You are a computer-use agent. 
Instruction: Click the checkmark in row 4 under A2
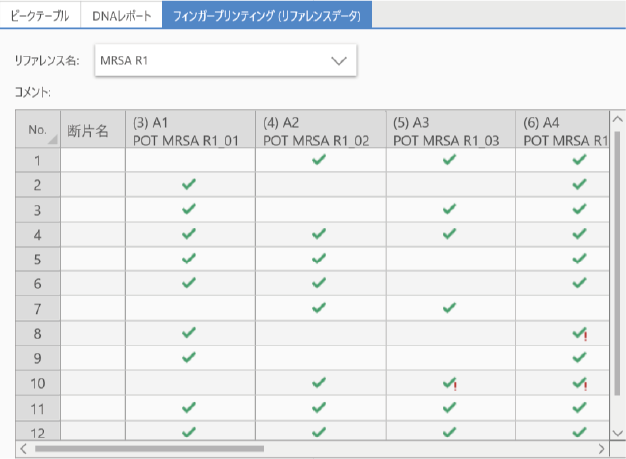click(x=319, y=233)
